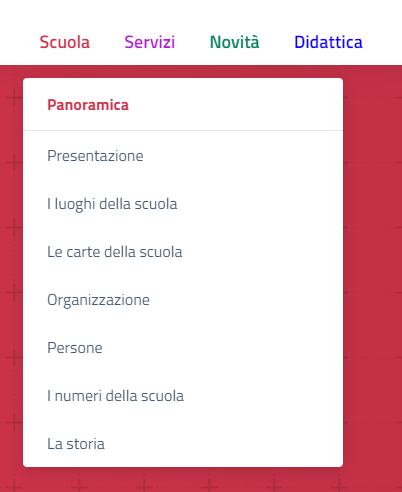Select Didattica in the top navigation
Image resolution: width=402 pixels, height=492 pixels.
(328, 42)
